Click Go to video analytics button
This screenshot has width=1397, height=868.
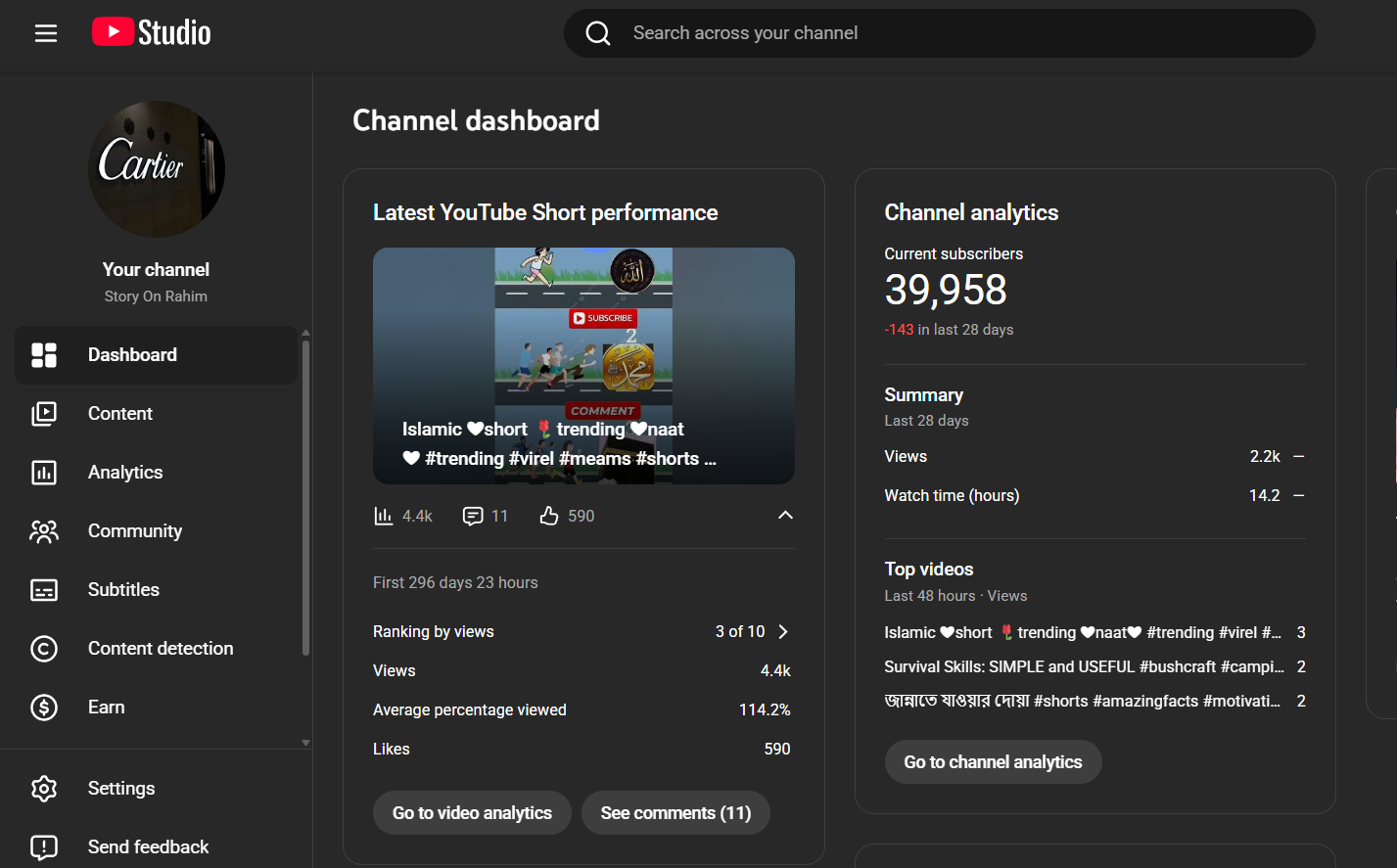pyautogui.click(x=472, y=813)
